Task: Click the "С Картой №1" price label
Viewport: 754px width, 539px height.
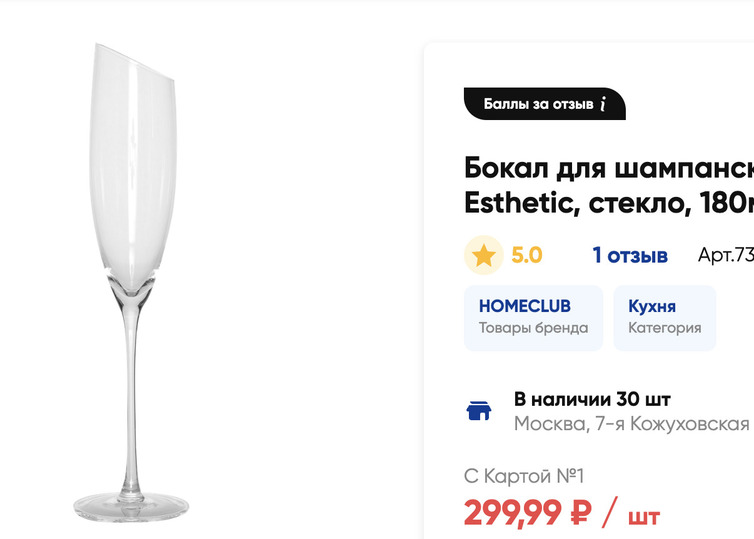Action: coord(524,476)
